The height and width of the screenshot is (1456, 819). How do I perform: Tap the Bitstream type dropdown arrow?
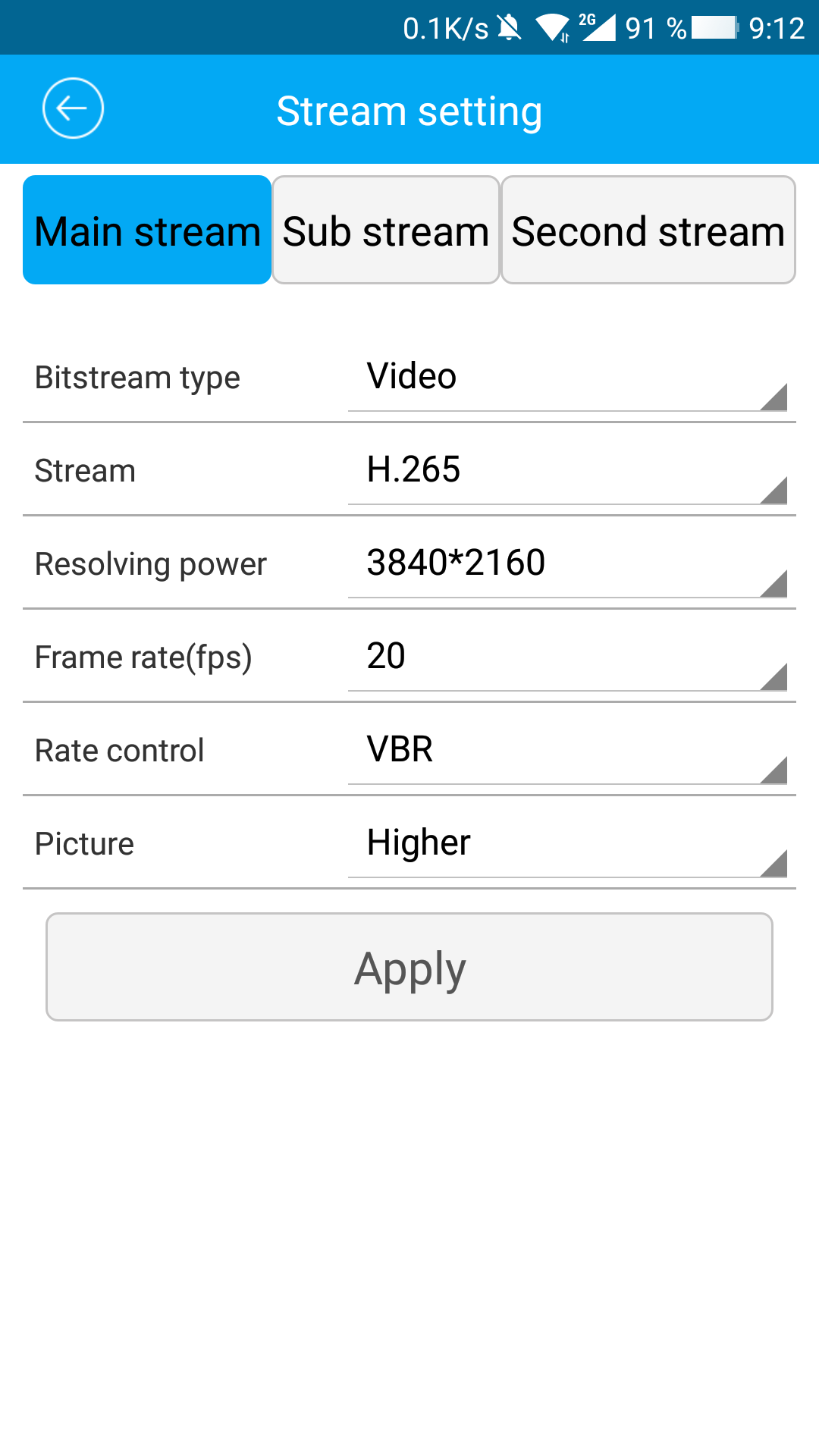pos(773,397)
